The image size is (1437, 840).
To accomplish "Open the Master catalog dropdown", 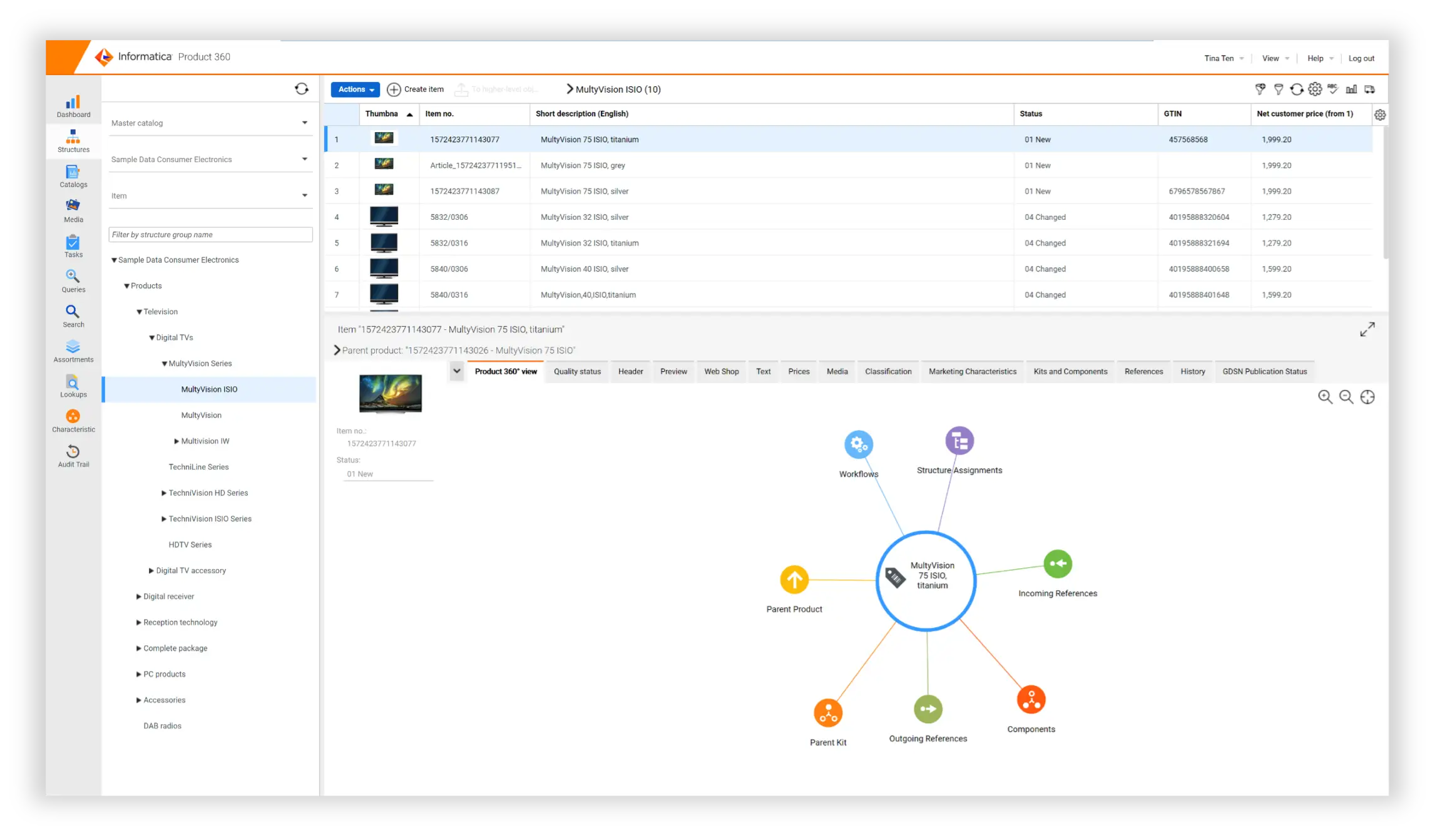I will tap(210, 122).
